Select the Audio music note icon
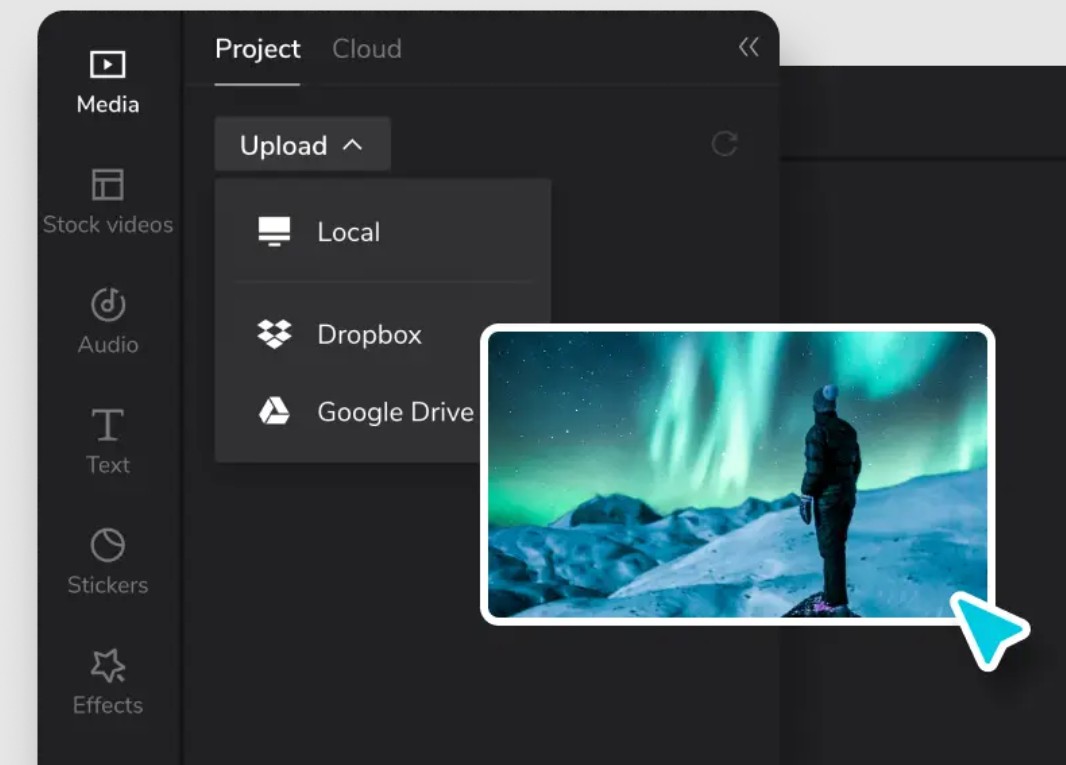 point(107,304)
